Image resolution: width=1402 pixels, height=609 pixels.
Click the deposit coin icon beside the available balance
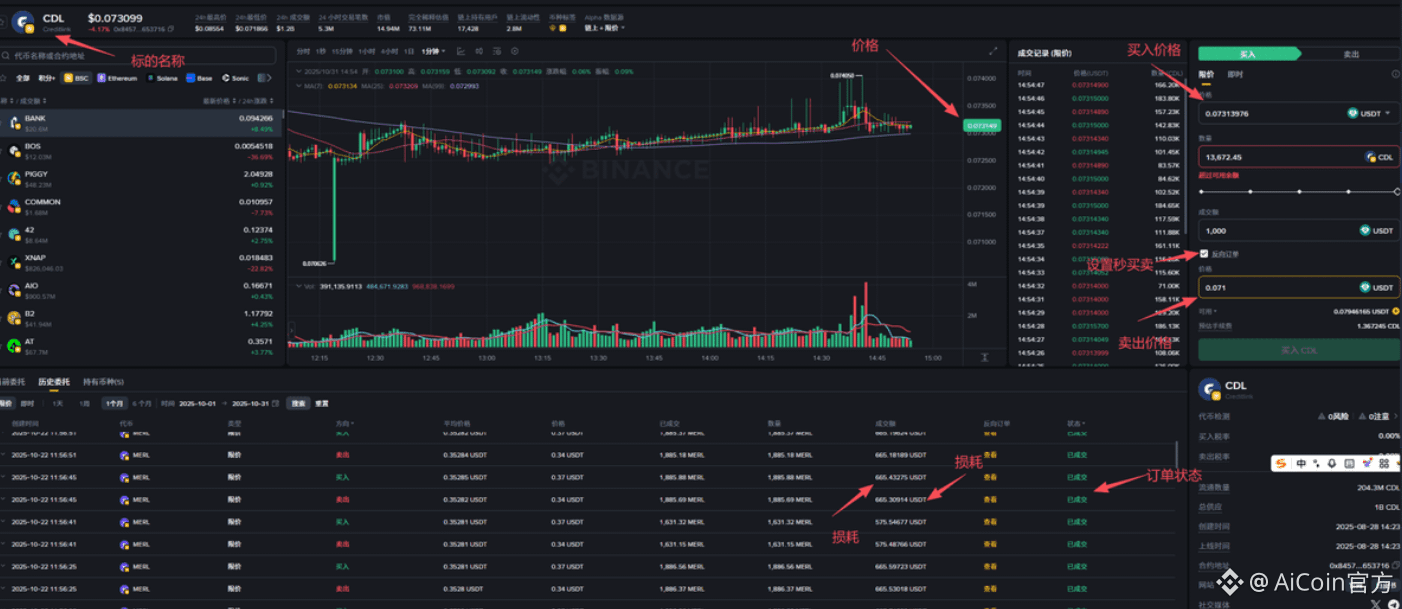tap(1396, 312)
